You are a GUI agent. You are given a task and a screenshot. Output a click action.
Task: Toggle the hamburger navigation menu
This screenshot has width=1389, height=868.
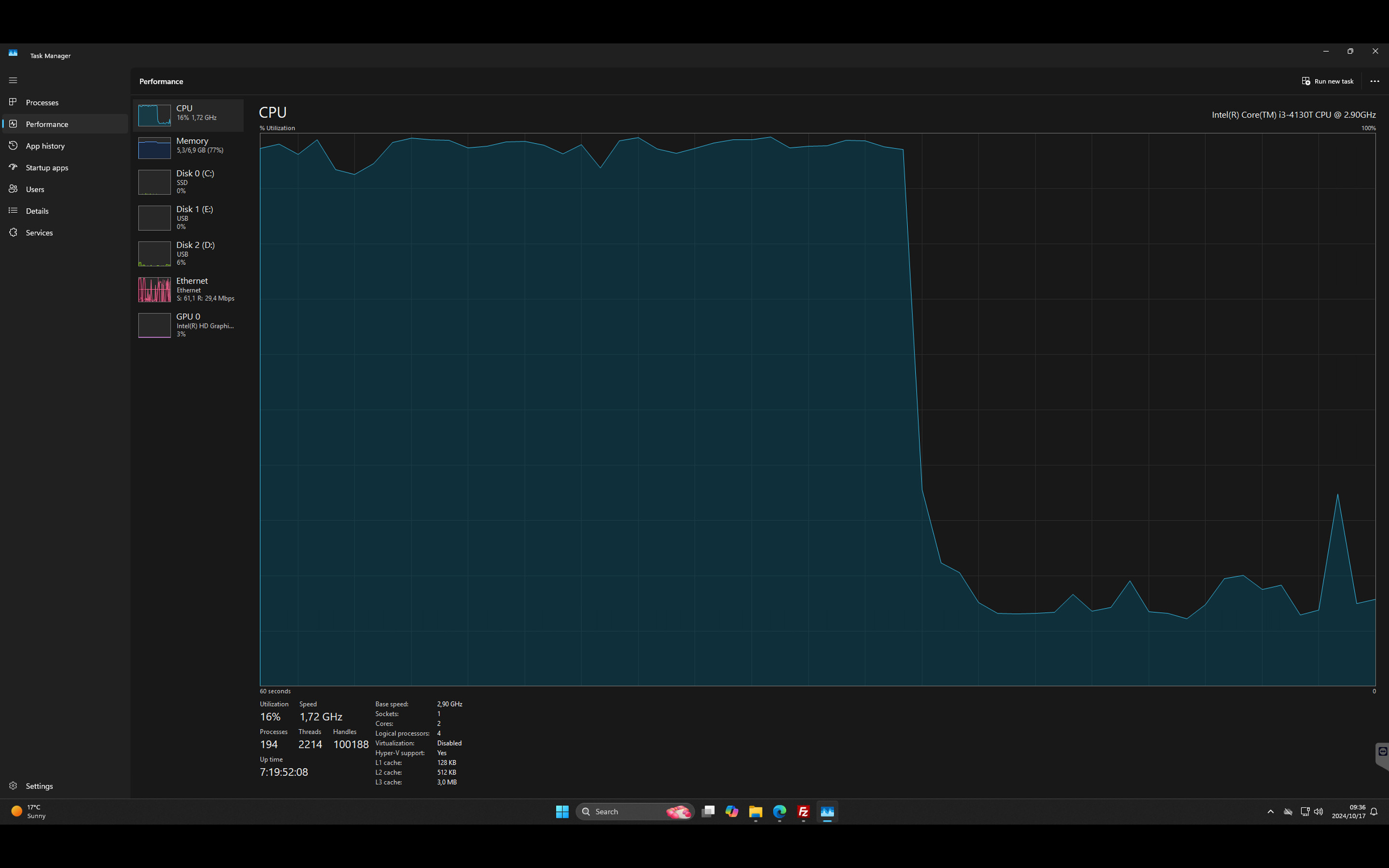point(13,81)
